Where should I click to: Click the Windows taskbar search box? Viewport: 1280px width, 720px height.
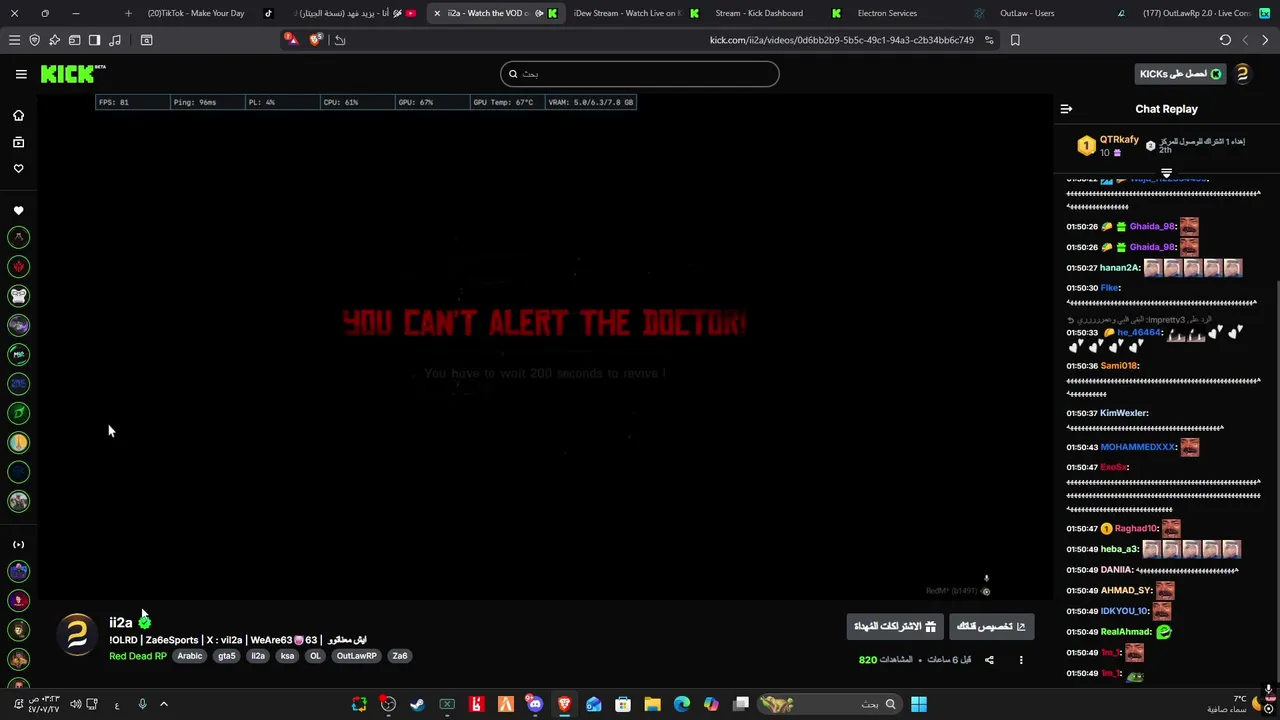click(x=830, y=704)
